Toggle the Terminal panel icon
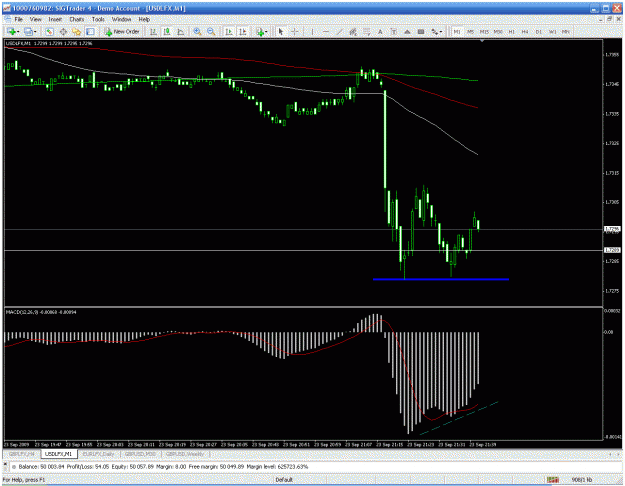625x486 pixels. 90,31
